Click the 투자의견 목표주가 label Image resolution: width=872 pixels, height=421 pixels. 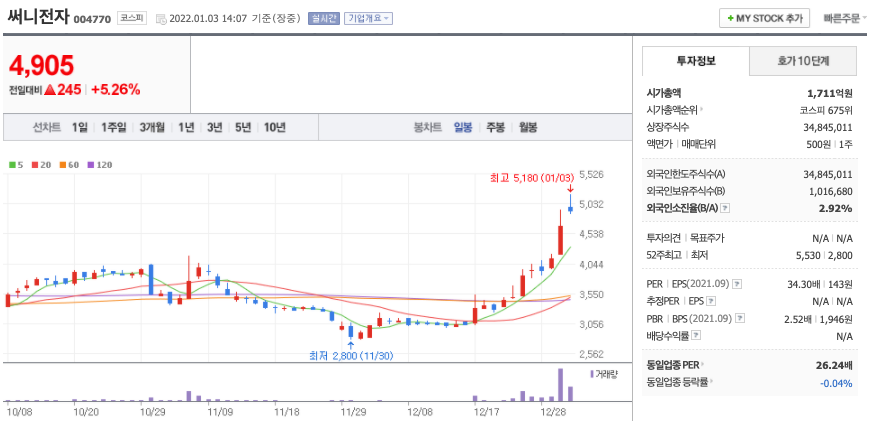(686, 238)
